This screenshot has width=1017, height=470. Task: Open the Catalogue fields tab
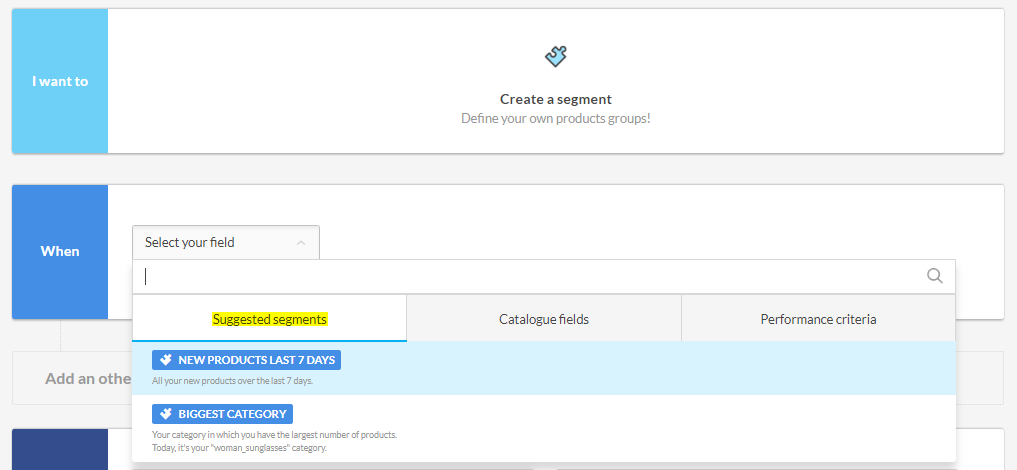coord(543,319)
